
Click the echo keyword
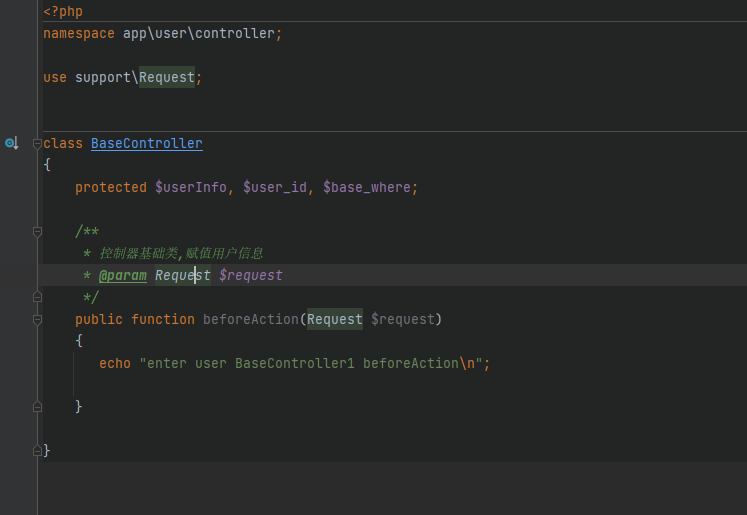115,364
